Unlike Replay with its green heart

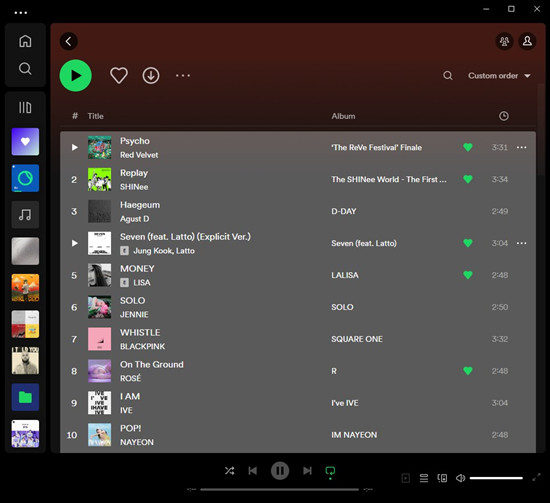pos(468,179)
